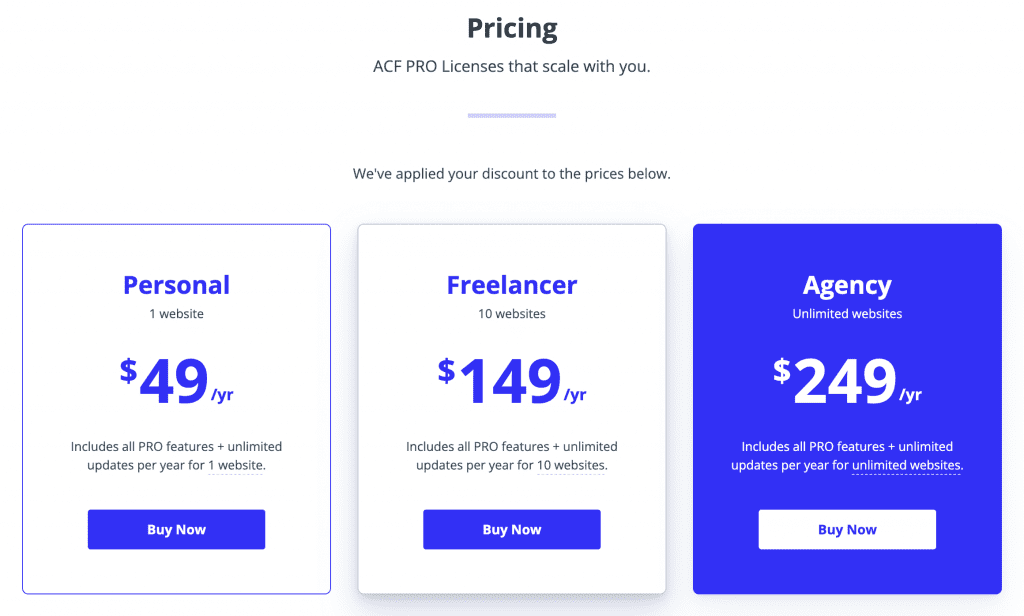Click the Pricing page title
The height and width of the screenshot is (616, 1024).
[512, 28]
